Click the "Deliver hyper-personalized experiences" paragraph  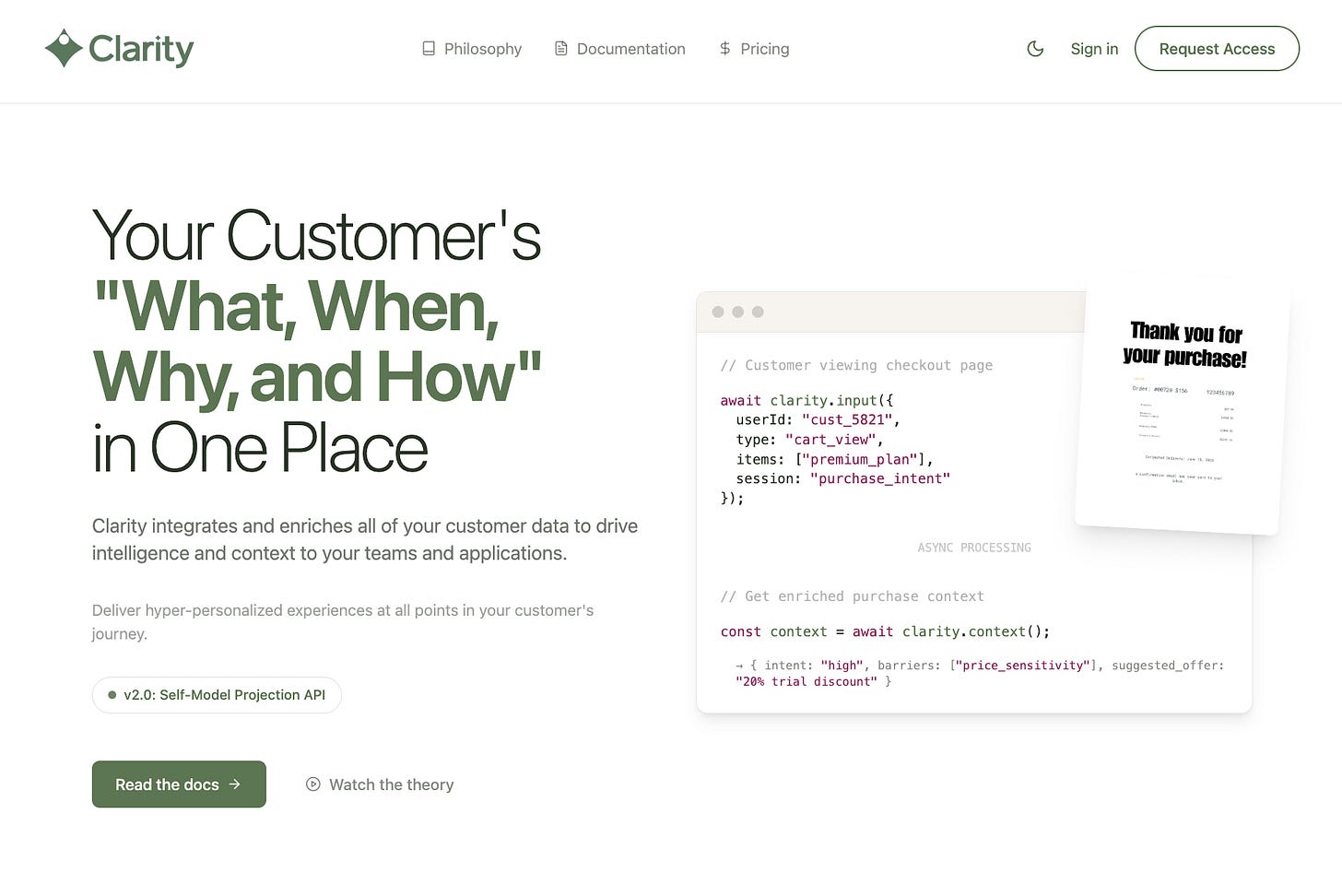tap(343, 622)
